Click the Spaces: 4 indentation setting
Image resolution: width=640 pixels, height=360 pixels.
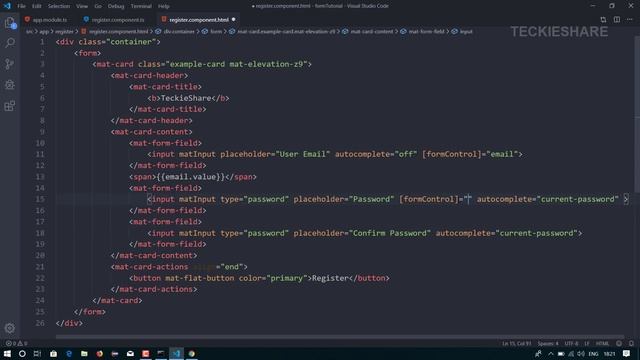(548, 344)
